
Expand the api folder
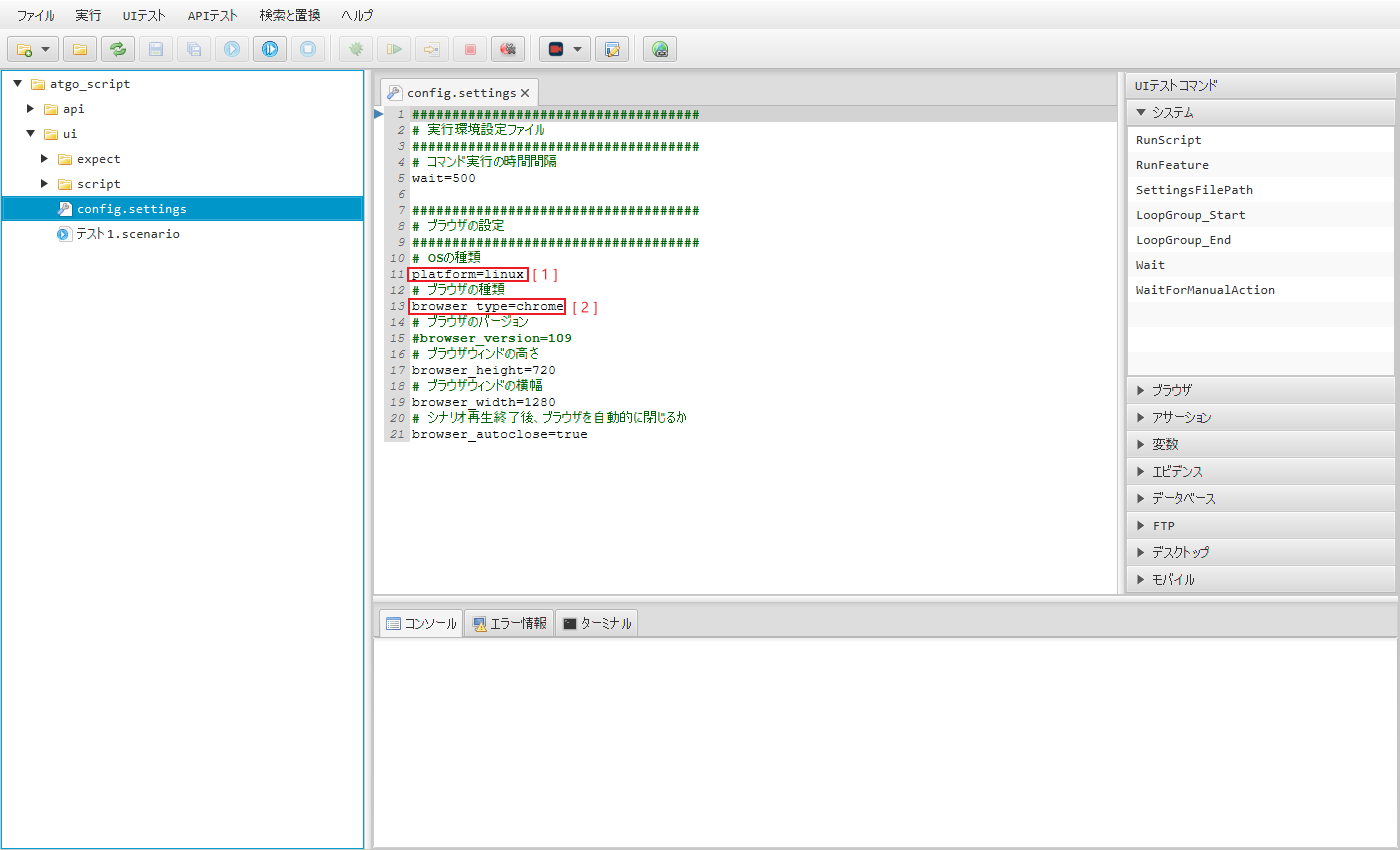click(30, 109)
